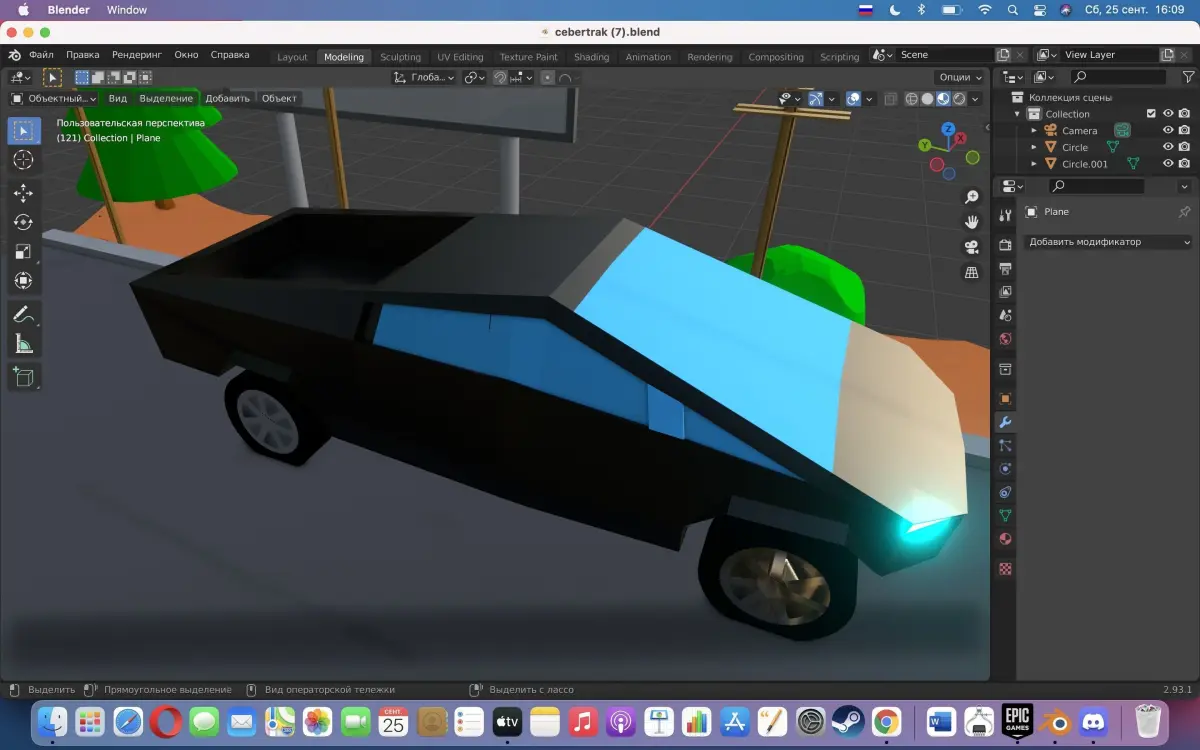Open the Опции dropdown
The height and width of the screenshot is (750, 1200).
(x=960, y=77)
